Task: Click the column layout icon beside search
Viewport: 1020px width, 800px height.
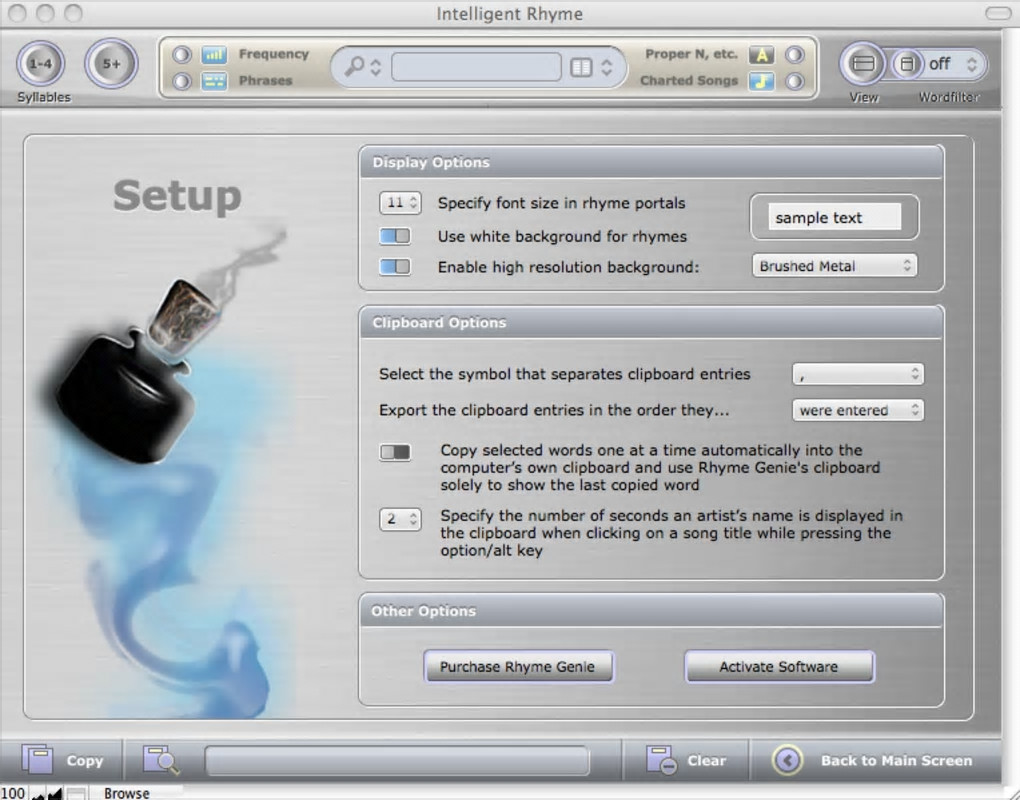Action: (581, 67)
